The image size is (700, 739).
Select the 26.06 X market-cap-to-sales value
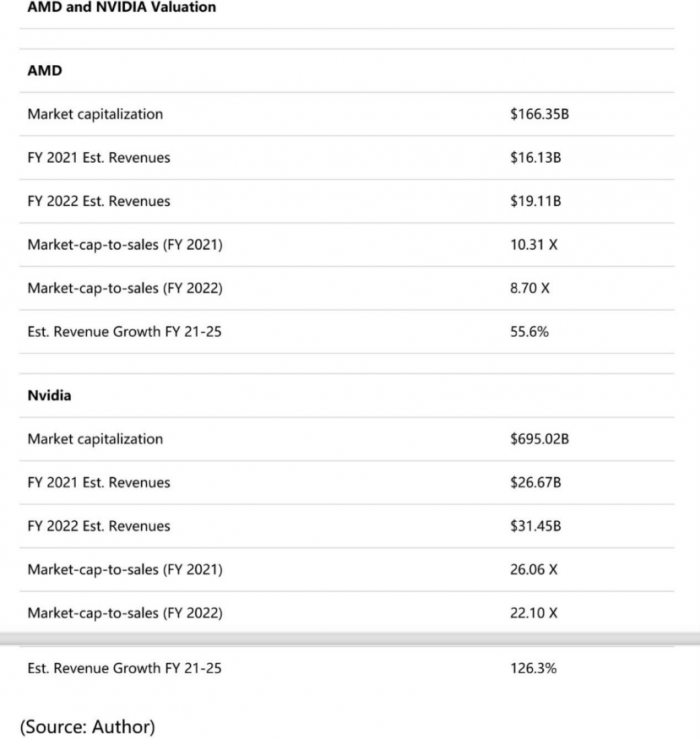coord(533,569)
